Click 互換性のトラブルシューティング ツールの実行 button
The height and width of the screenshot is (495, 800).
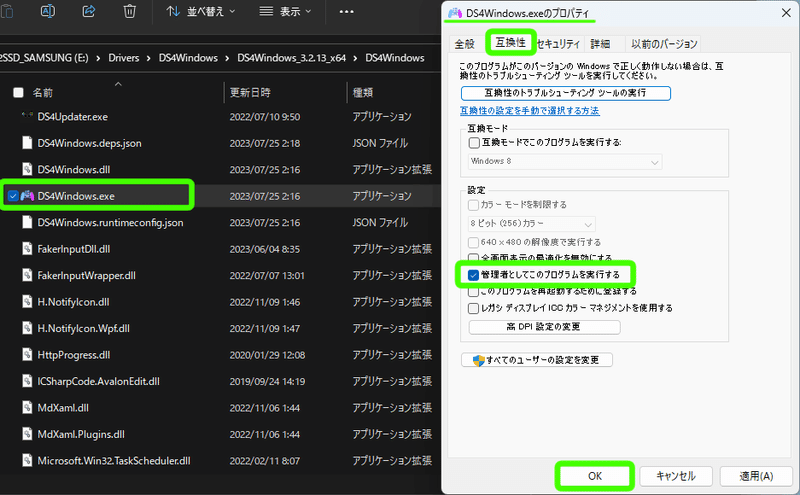(x=565, y=93)
